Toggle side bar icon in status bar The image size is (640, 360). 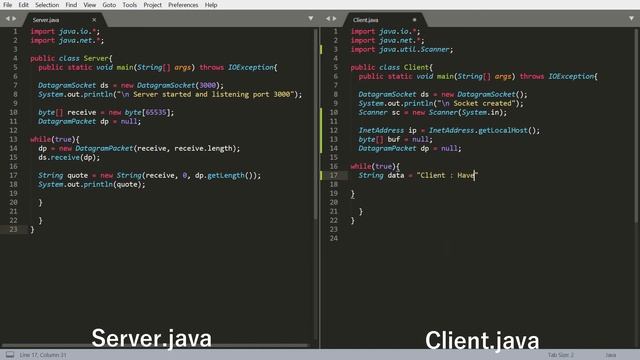(x=10, y=355)
